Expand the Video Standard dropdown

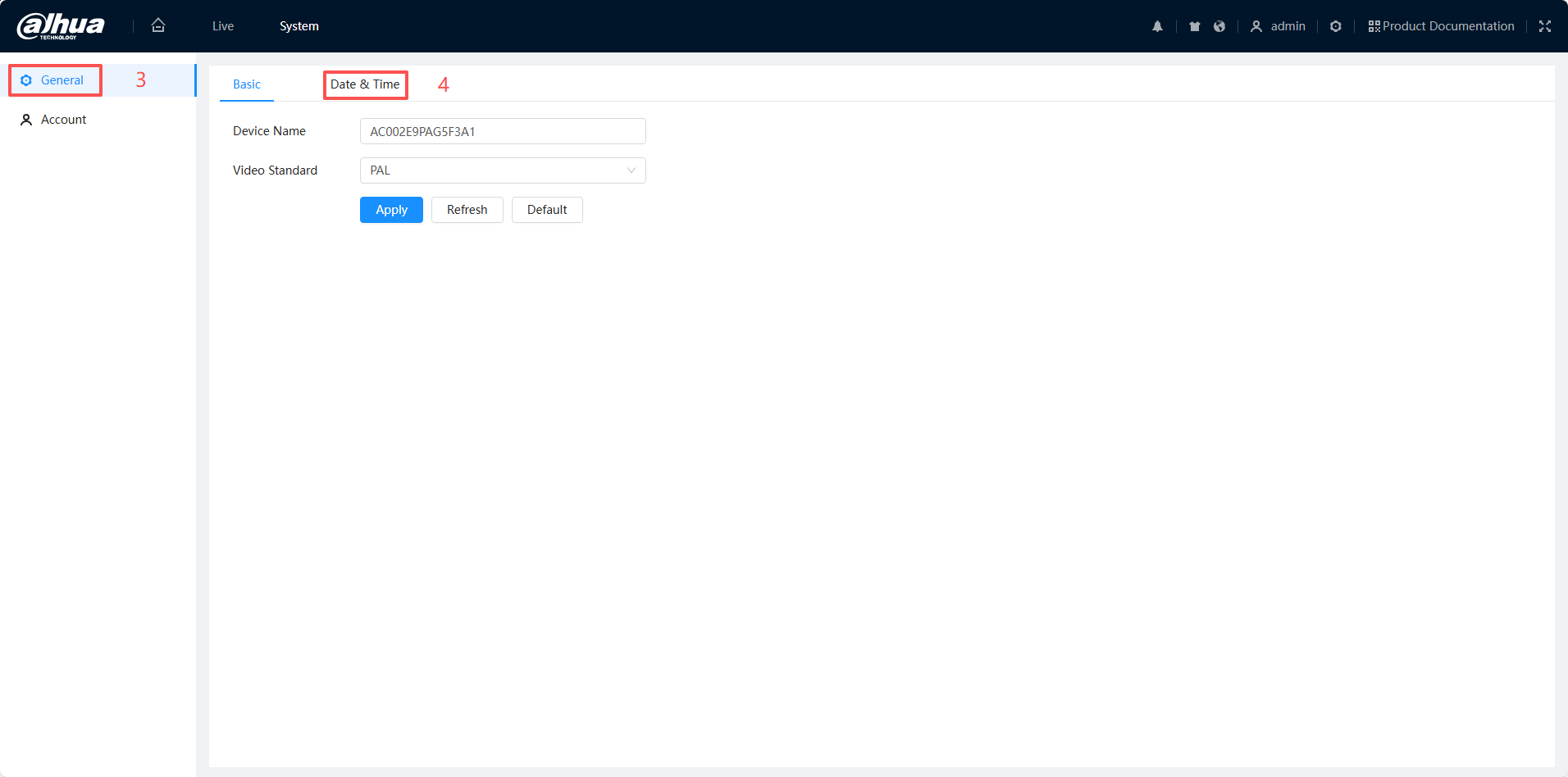(x=502, y=170)
